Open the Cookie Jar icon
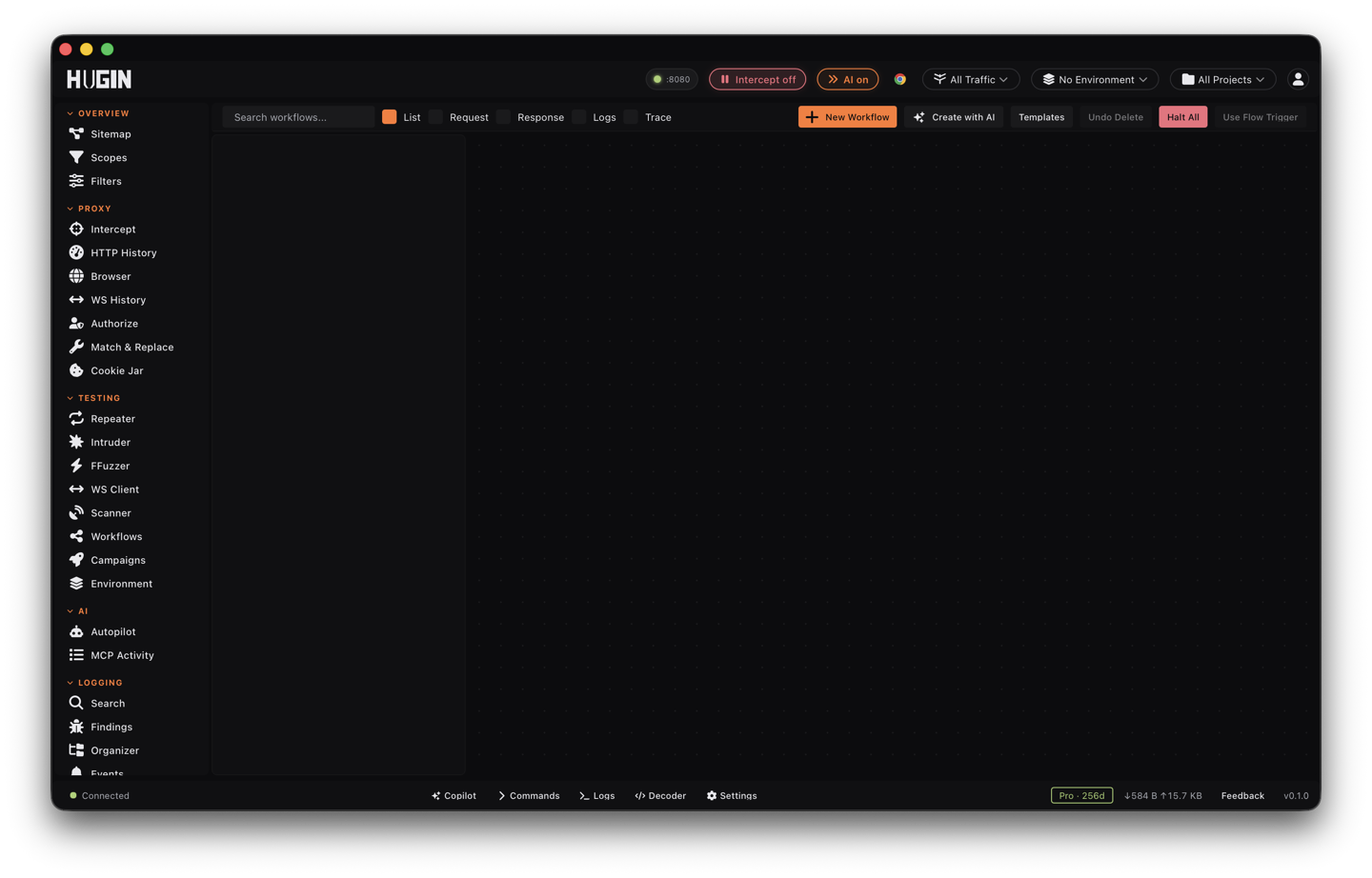 click(x=76, y=370)
